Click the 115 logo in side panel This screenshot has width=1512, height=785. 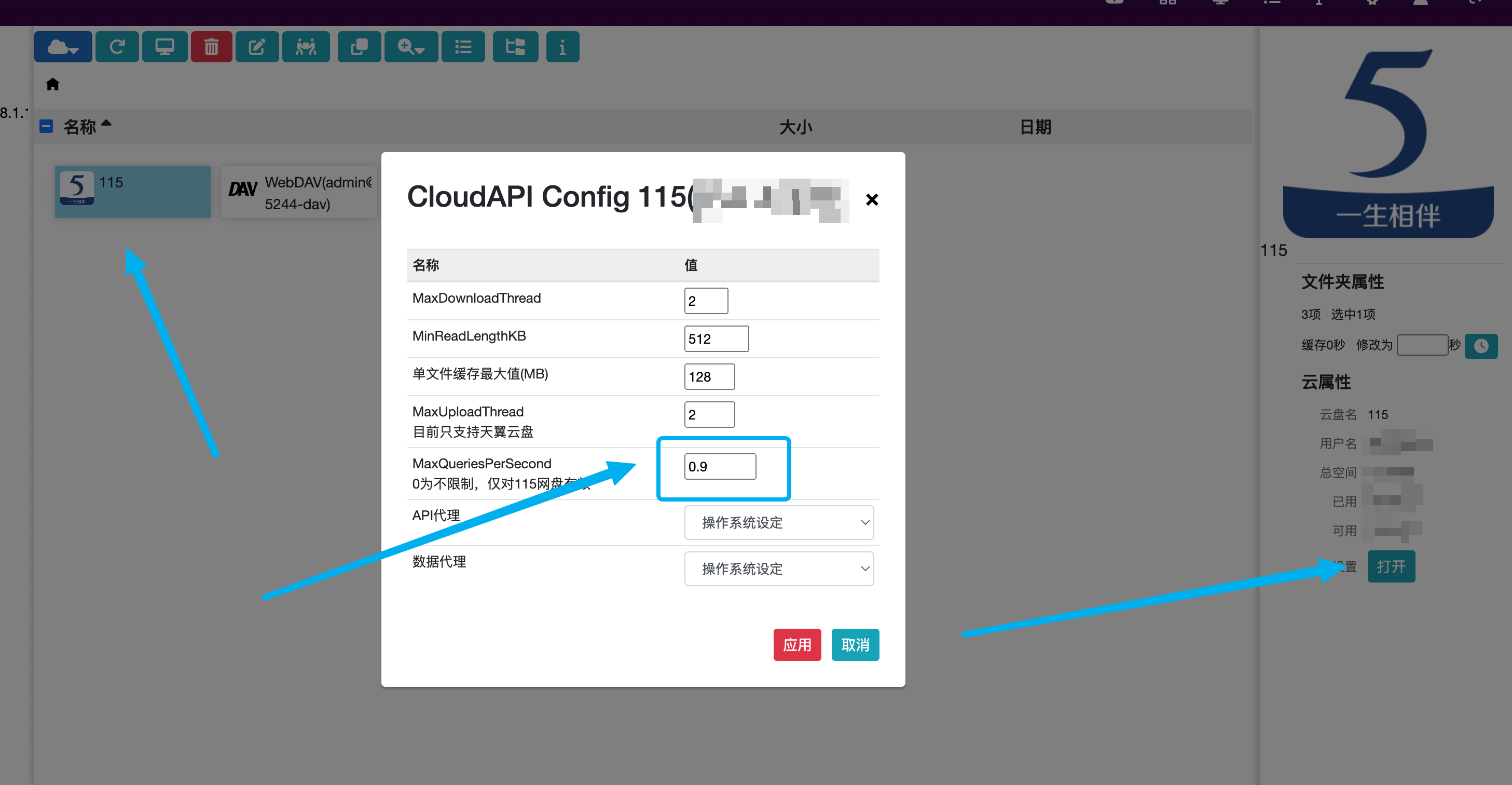click(1388, 143)
